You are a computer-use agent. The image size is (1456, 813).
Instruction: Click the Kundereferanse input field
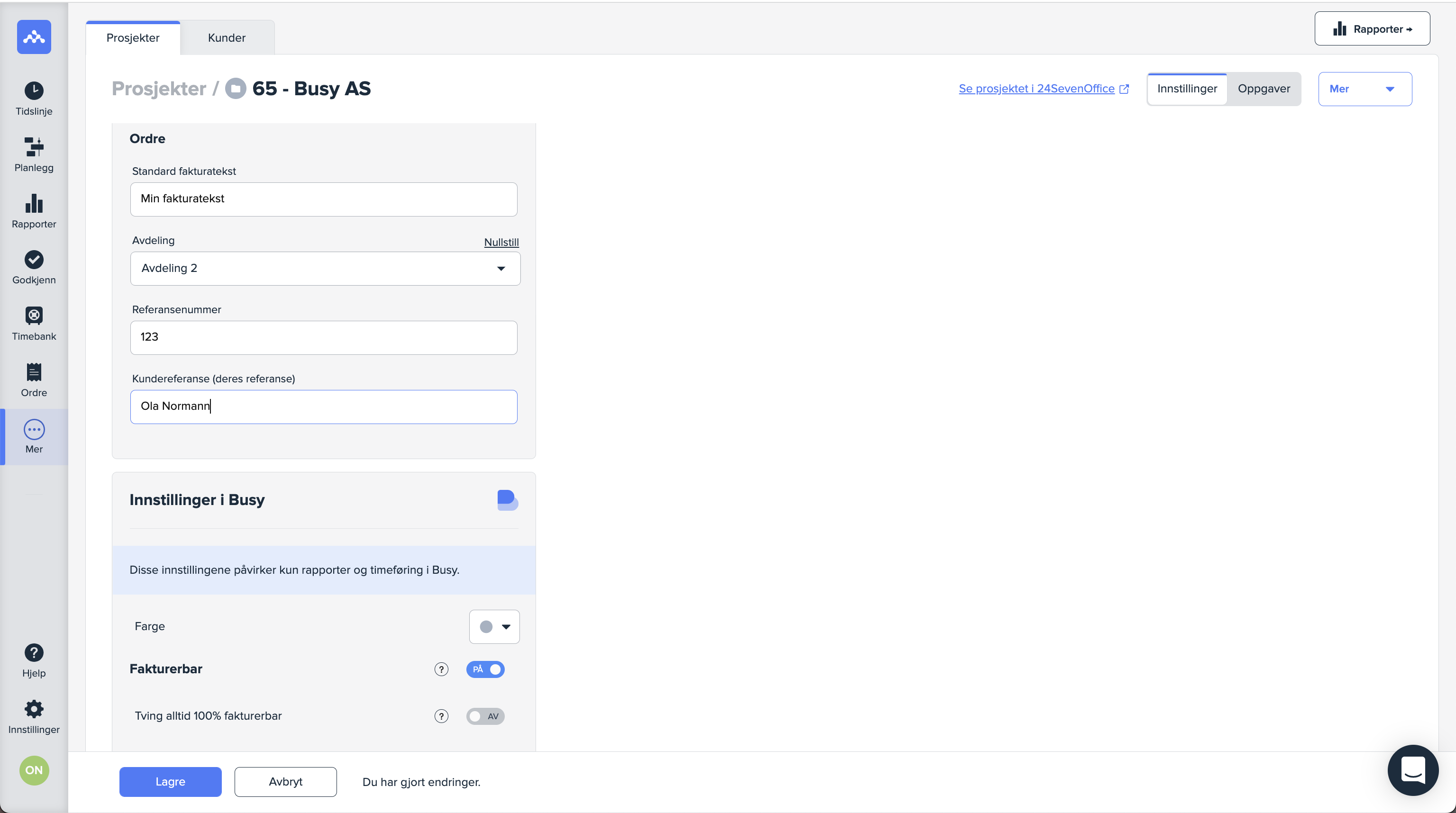pyautogui.click(x=324, y=407)
